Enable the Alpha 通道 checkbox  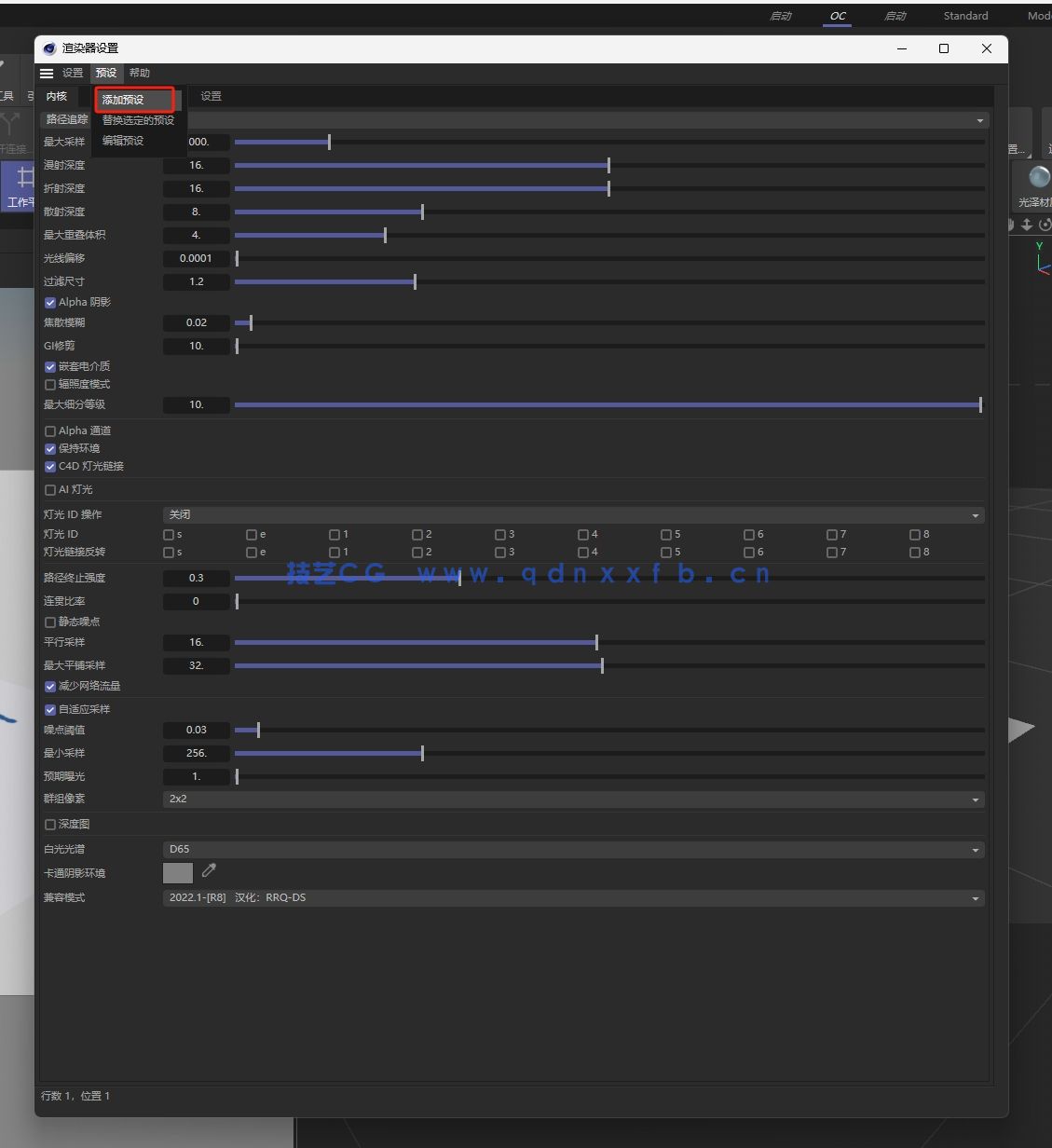[49, 430]
